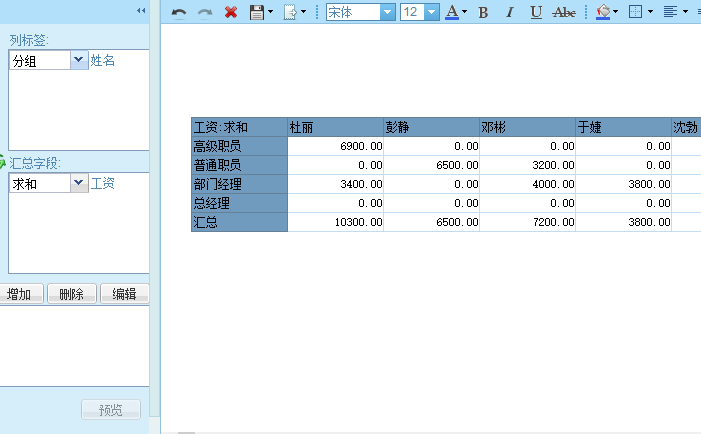Open the font name dropdown
Screen dimensions: 701x434
[388, 12]
